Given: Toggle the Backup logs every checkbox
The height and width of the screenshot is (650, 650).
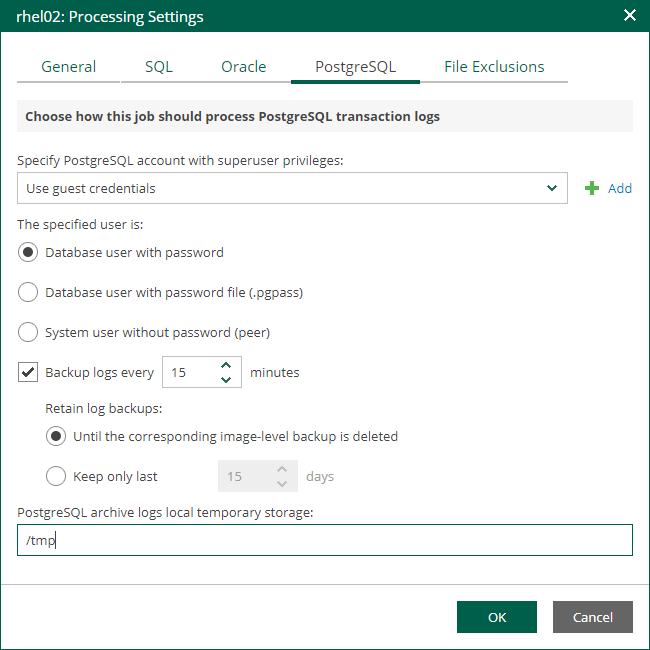Looking at the screenshot, I should (x=28, y=373).
